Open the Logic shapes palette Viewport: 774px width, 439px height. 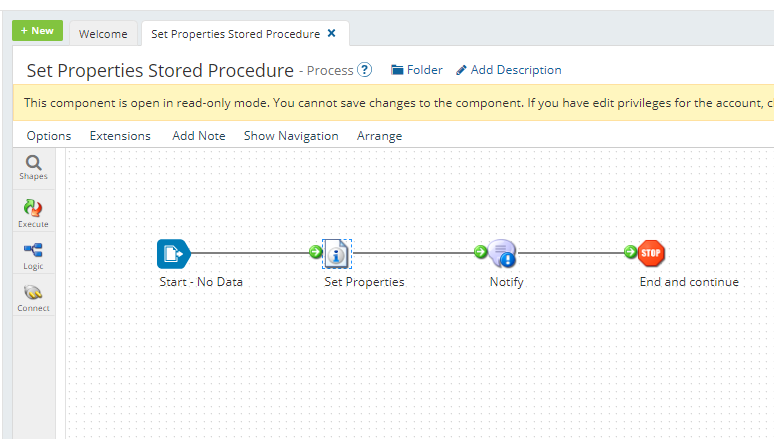click(33, 255)
